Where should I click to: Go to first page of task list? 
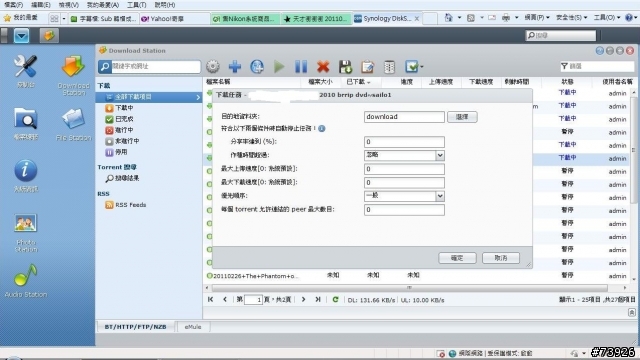(x=211, y=300)
